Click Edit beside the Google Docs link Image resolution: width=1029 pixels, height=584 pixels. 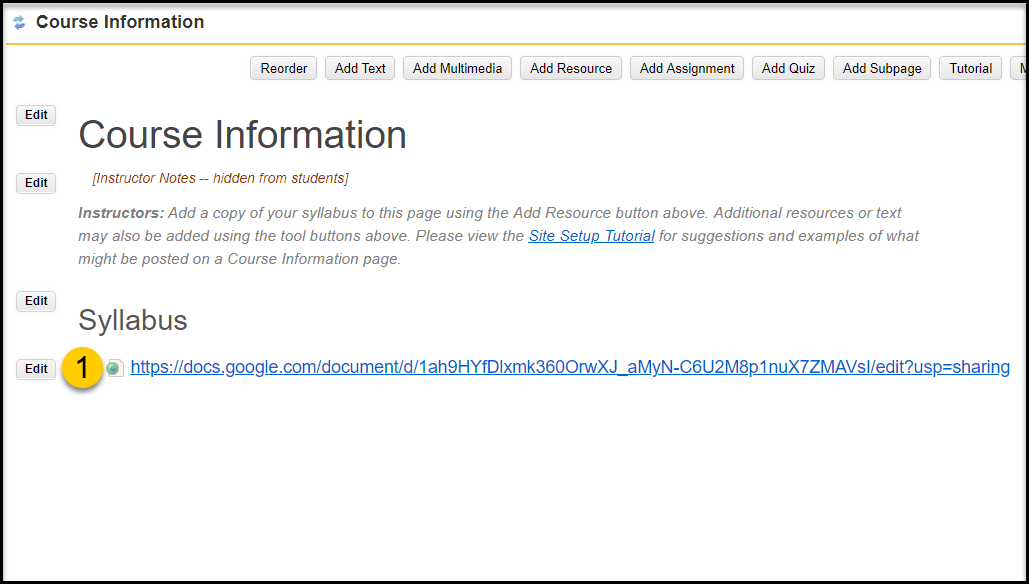click(36, 369)
